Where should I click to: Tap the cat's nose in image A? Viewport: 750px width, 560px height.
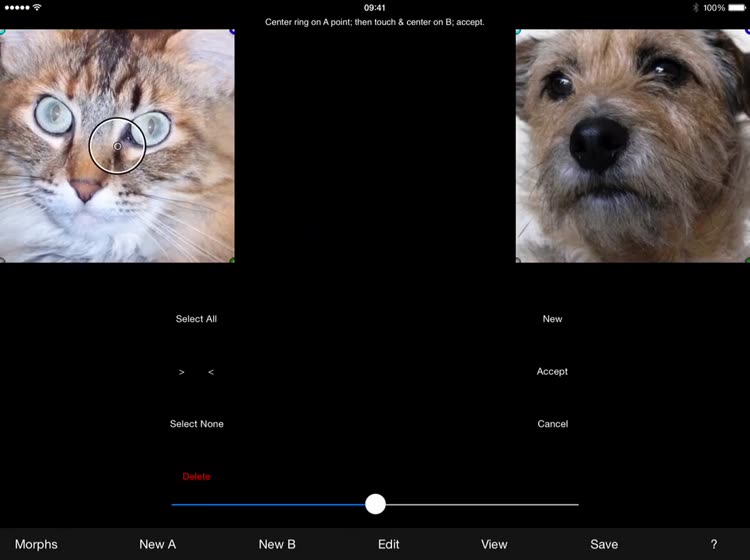coord(86,189)
